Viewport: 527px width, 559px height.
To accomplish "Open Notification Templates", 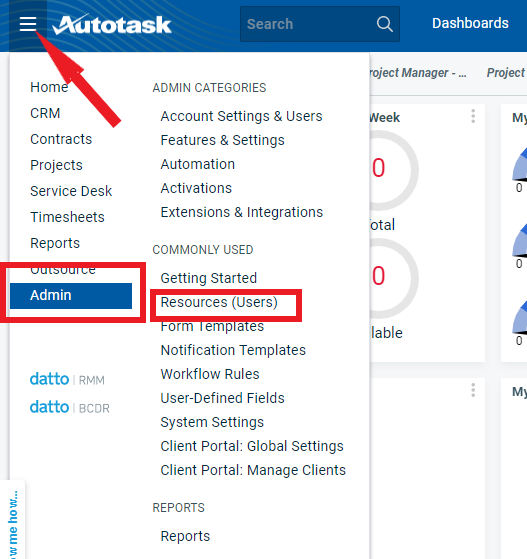I will click(233, 350).
